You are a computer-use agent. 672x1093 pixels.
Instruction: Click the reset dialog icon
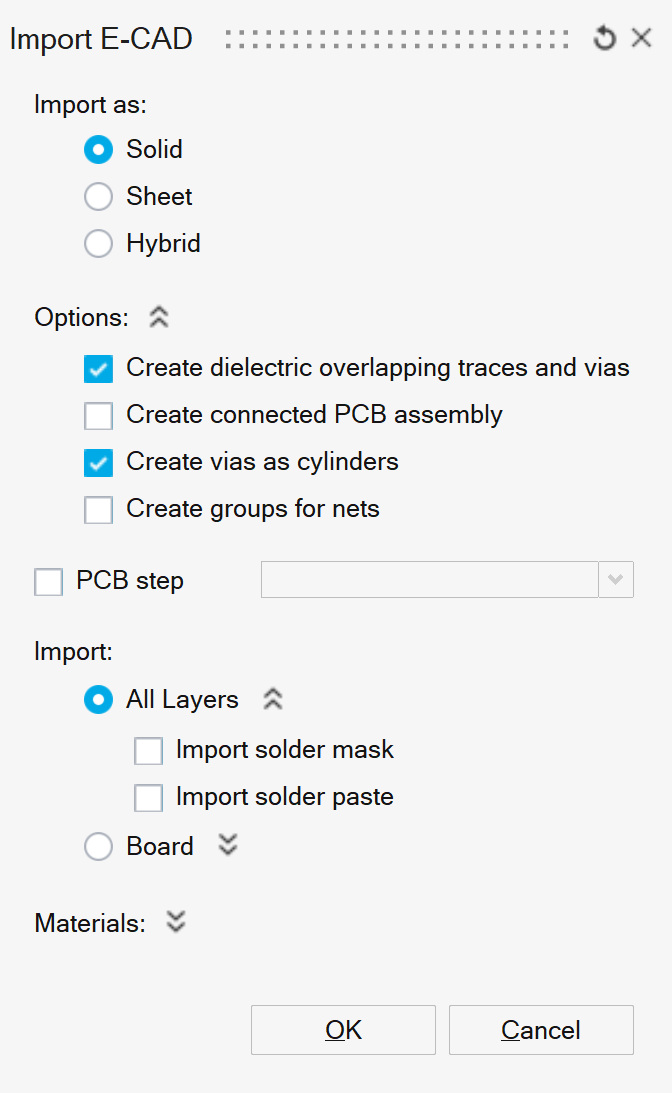click(604, 38)
